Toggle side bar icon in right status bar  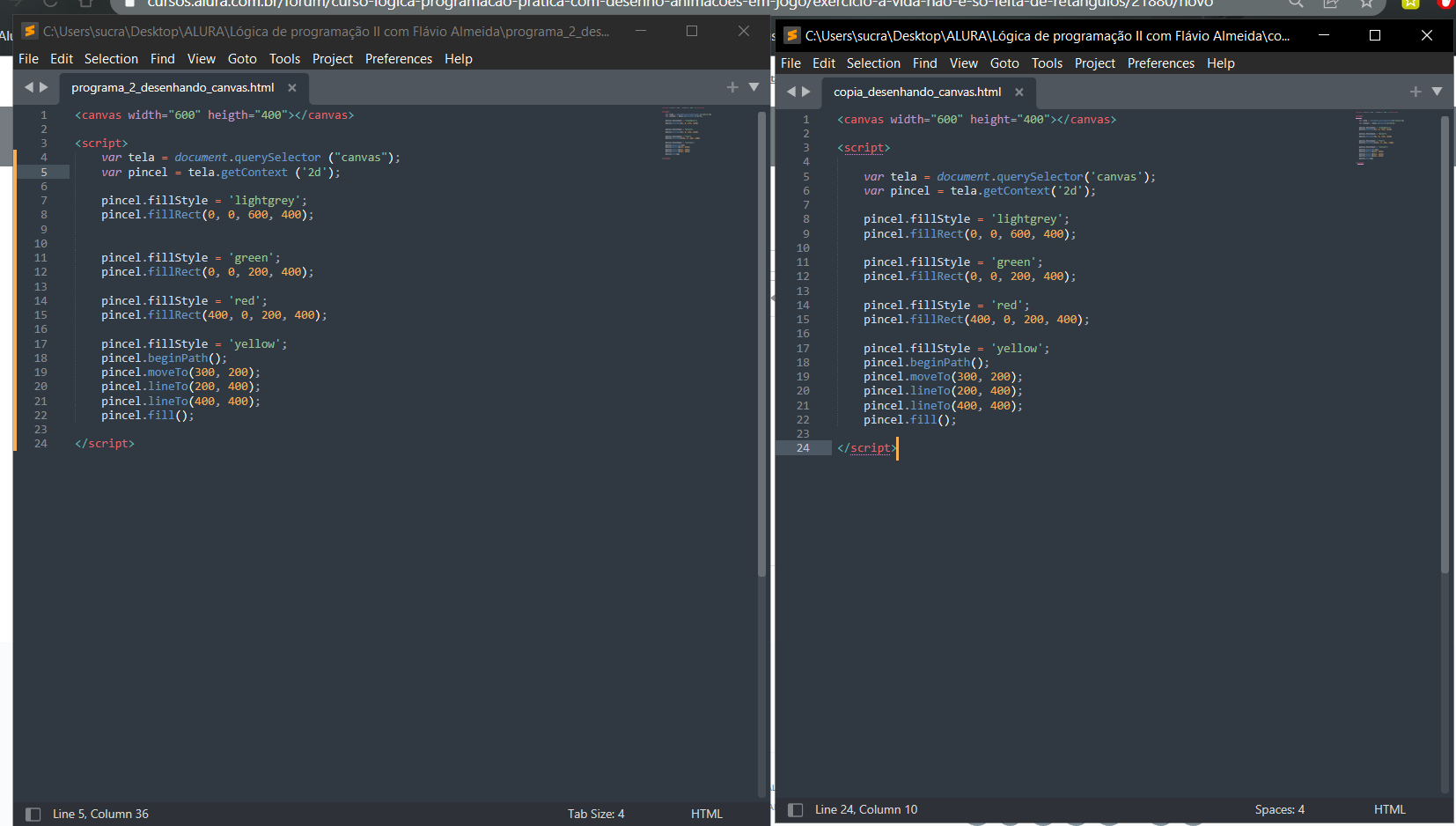pyautogui.click(x=796, y=810)
